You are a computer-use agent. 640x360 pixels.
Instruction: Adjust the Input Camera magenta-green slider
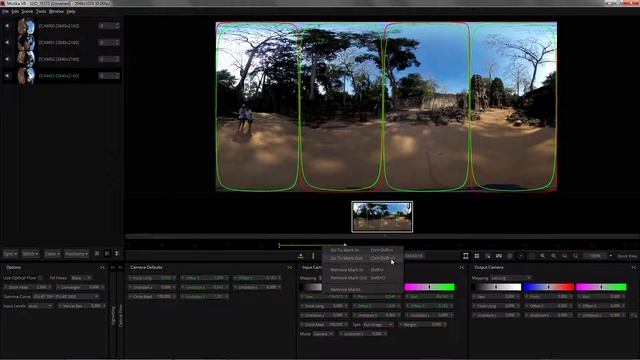tap(429, 287)
